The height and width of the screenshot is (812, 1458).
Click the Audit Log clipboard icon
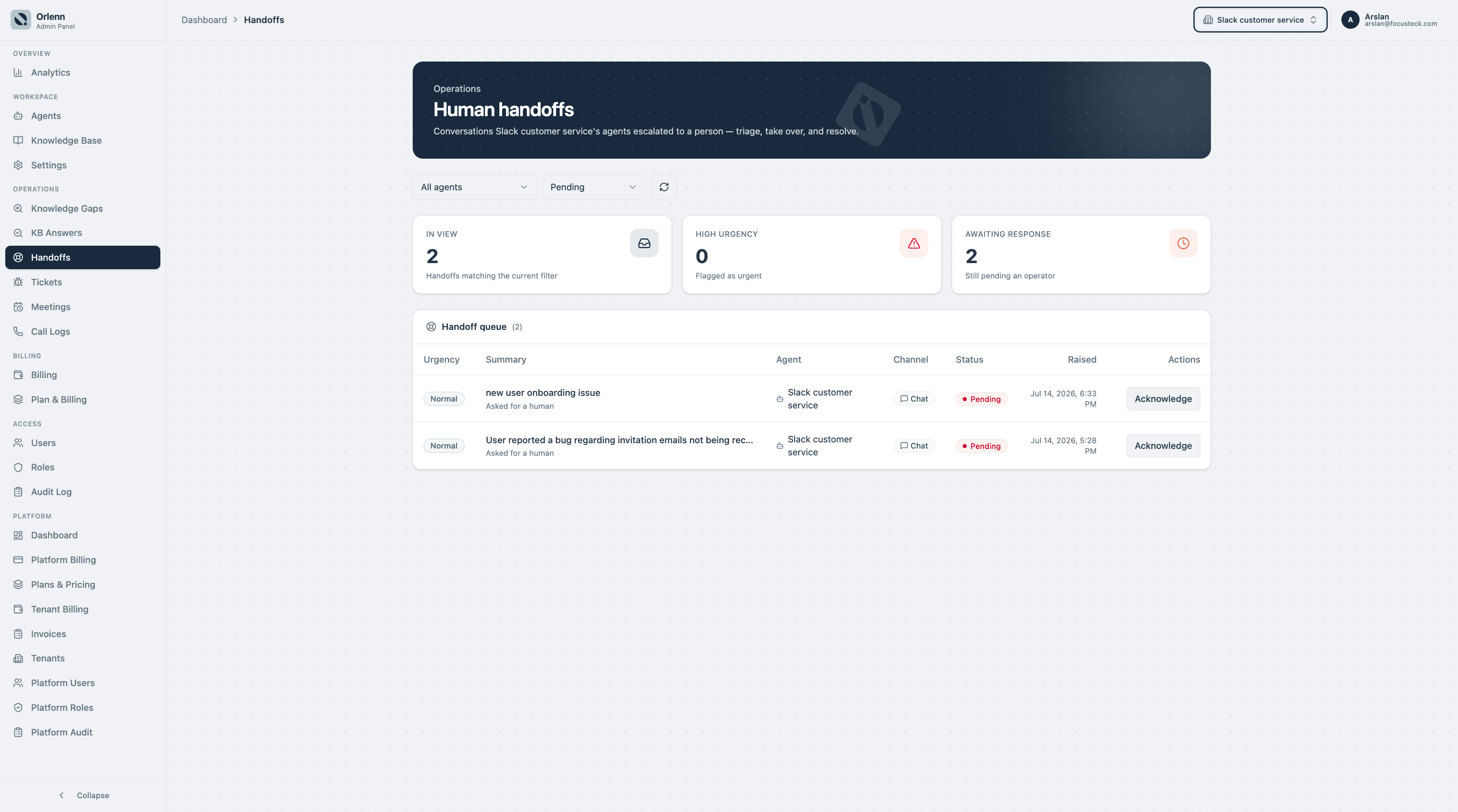[18, 492]
